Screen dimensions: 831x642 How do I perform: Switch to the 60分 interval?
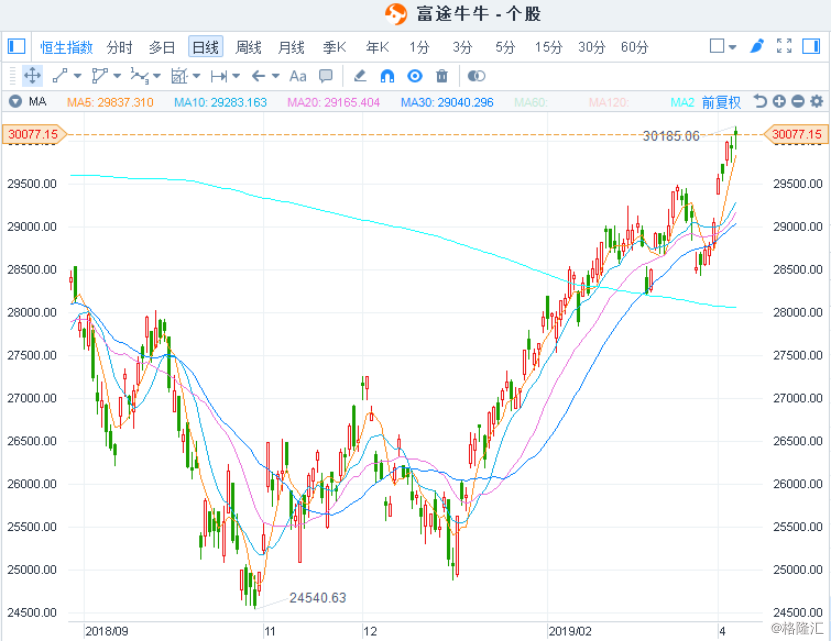(x=634, y=48)
